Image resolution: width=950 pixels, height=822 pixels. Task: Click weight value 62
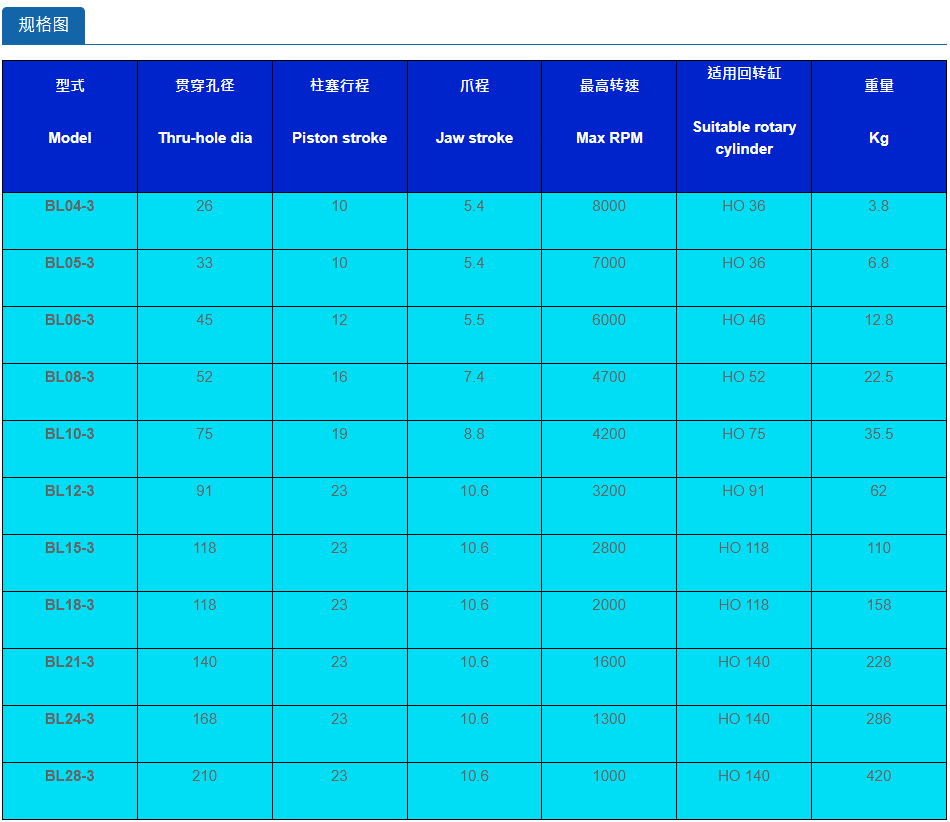point(879,491)
